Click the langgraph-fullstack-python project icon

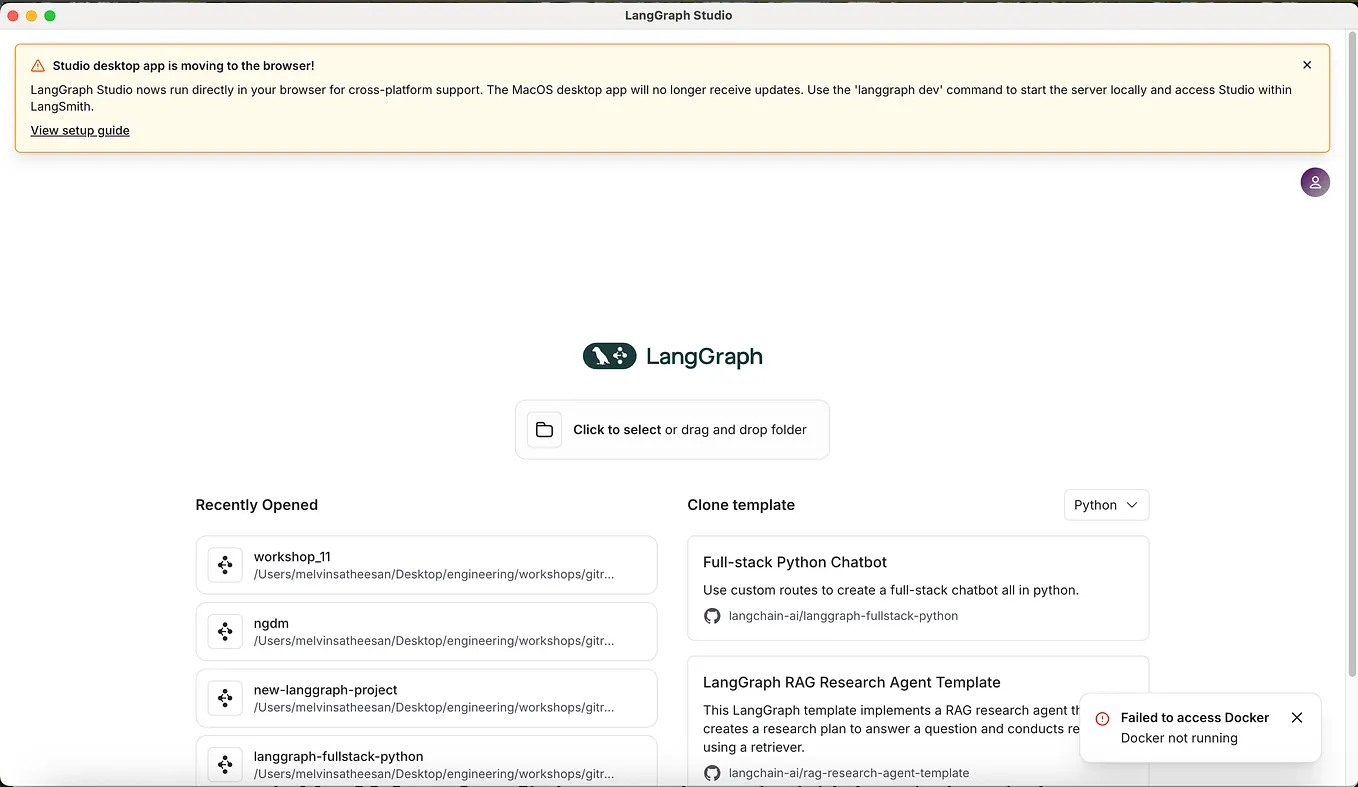(225, 764)
